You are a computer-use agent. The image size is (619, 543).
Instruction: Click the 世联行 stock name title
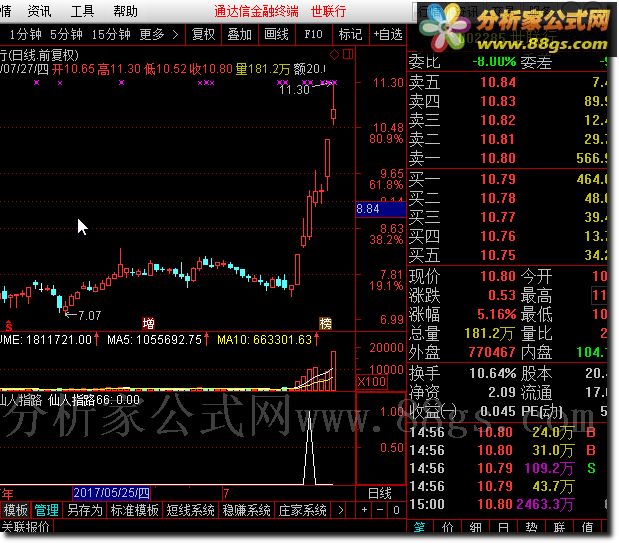tap(328, 11)
